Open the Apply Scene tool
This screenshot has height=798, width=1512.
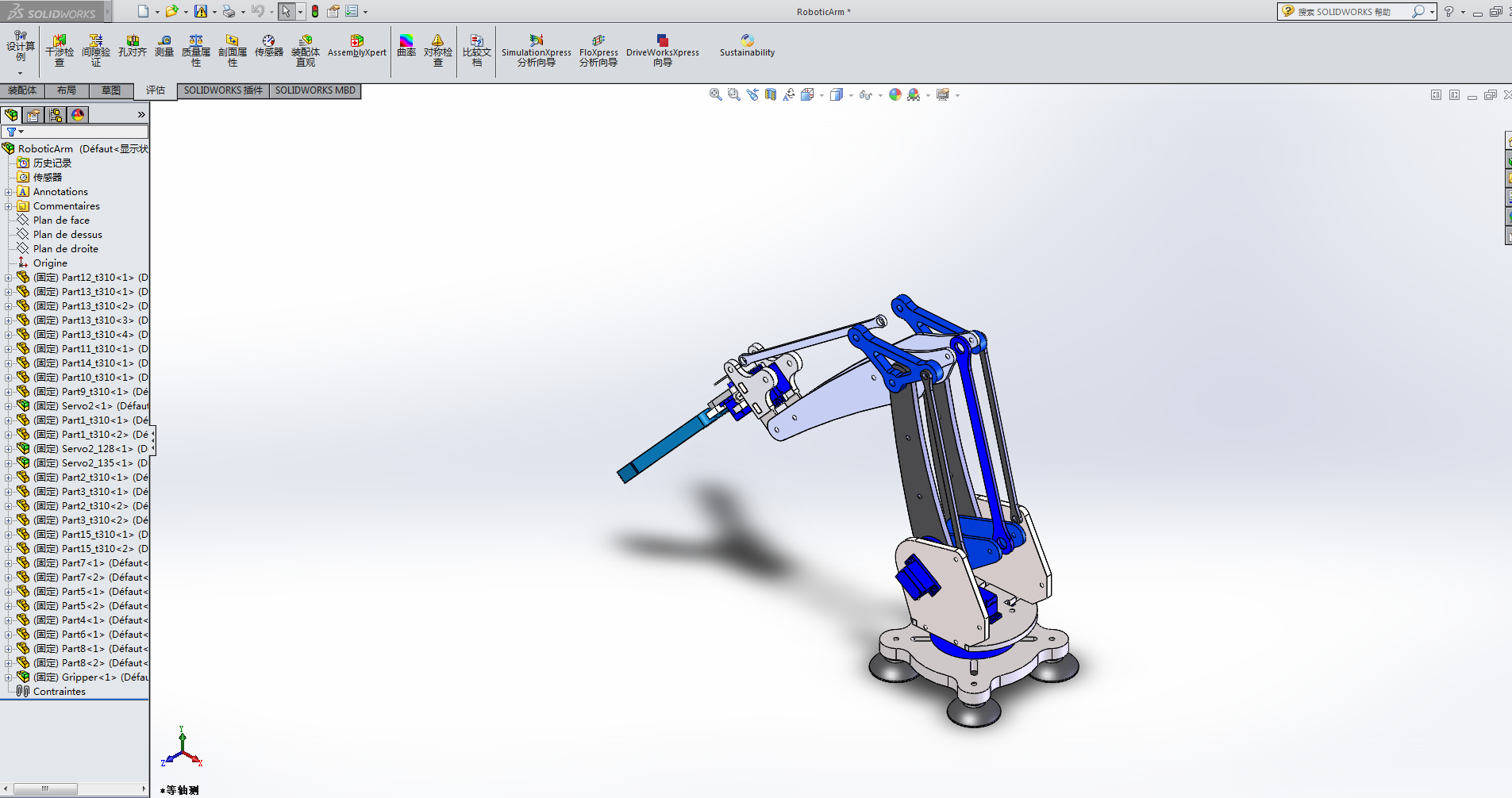tap(914, 94)
